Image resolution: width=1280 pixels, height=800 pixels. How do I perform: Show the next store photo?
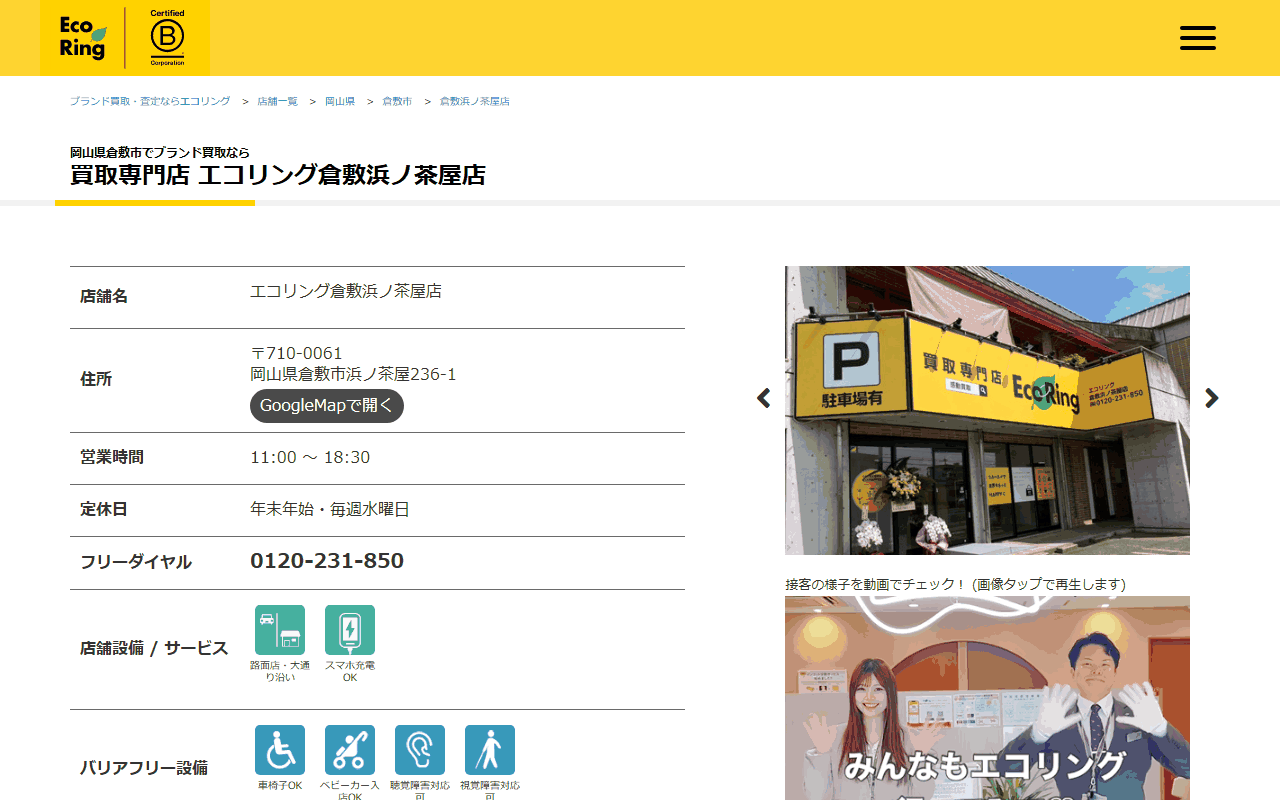1212,398
